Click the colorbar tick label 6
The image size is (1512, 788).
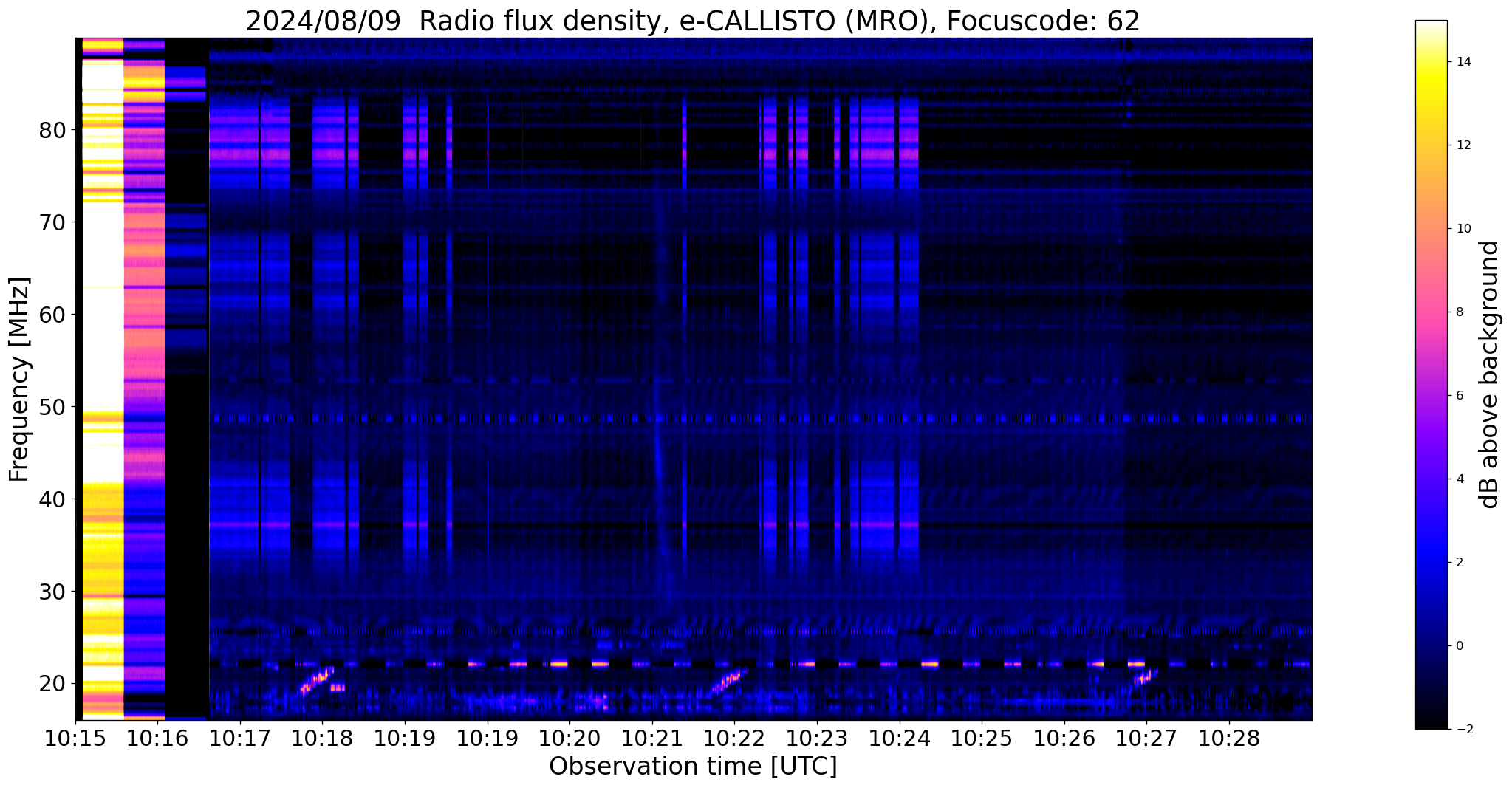1460,396
